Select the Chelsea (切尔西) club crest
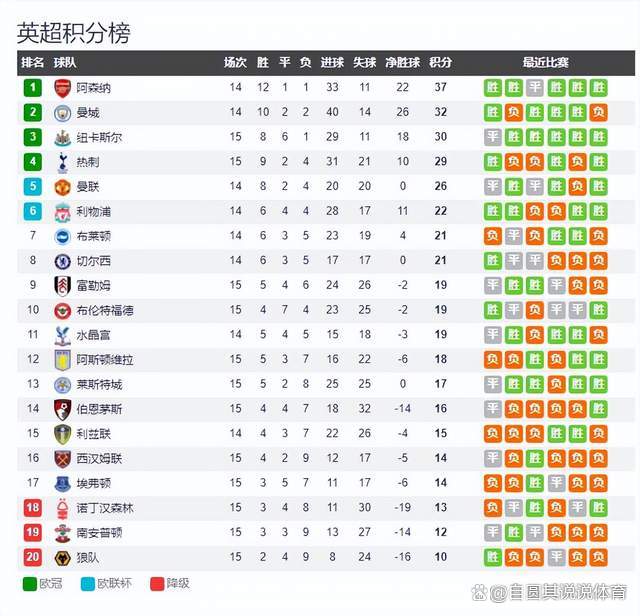Viewport: 640px width, 616px height. coord(62,260)
